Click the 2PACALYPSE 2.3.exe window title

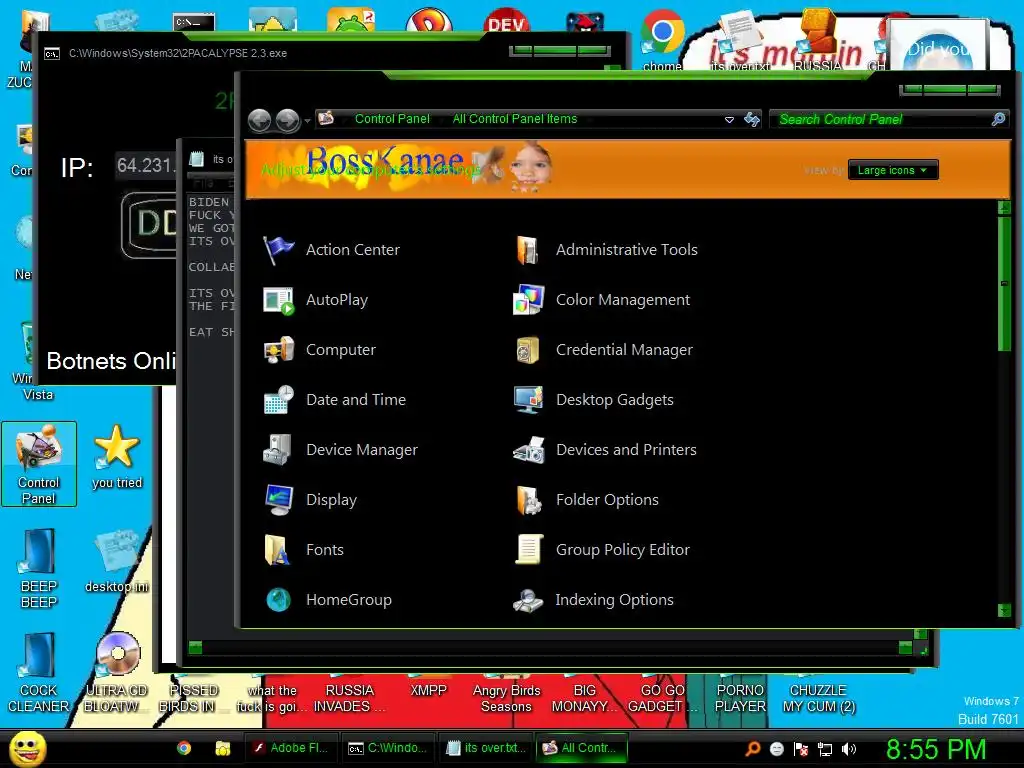pyautogui.click(x=178, y=53)
